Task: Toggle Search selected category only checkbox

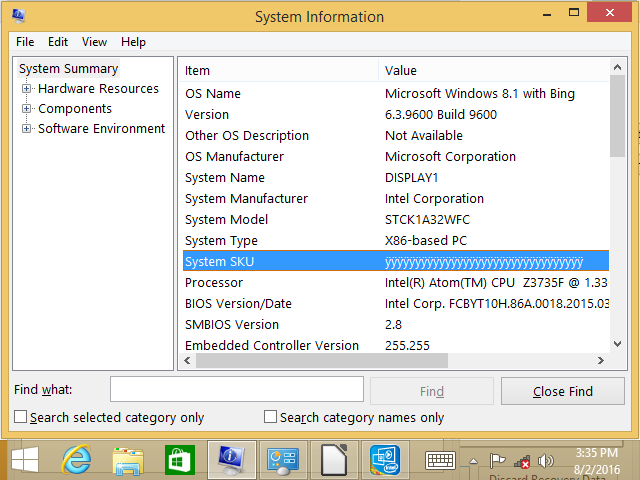Action: click(20, 417)
